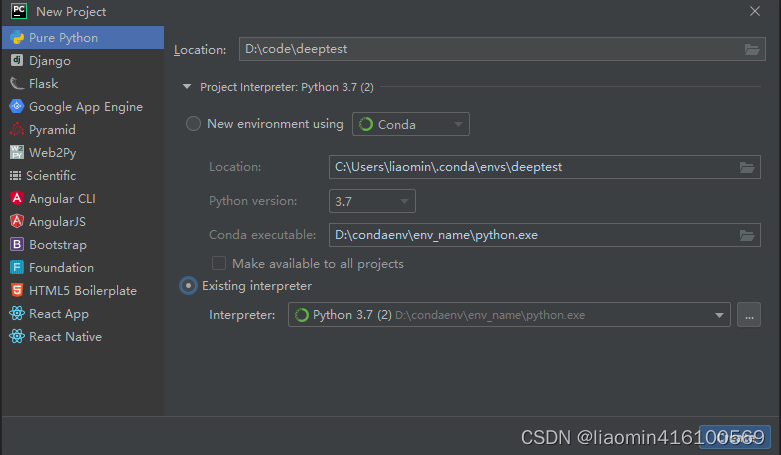Screen dimensions: 781x455
Task: Select HTML5 Boilerplate in the project list
Action: 83,290
